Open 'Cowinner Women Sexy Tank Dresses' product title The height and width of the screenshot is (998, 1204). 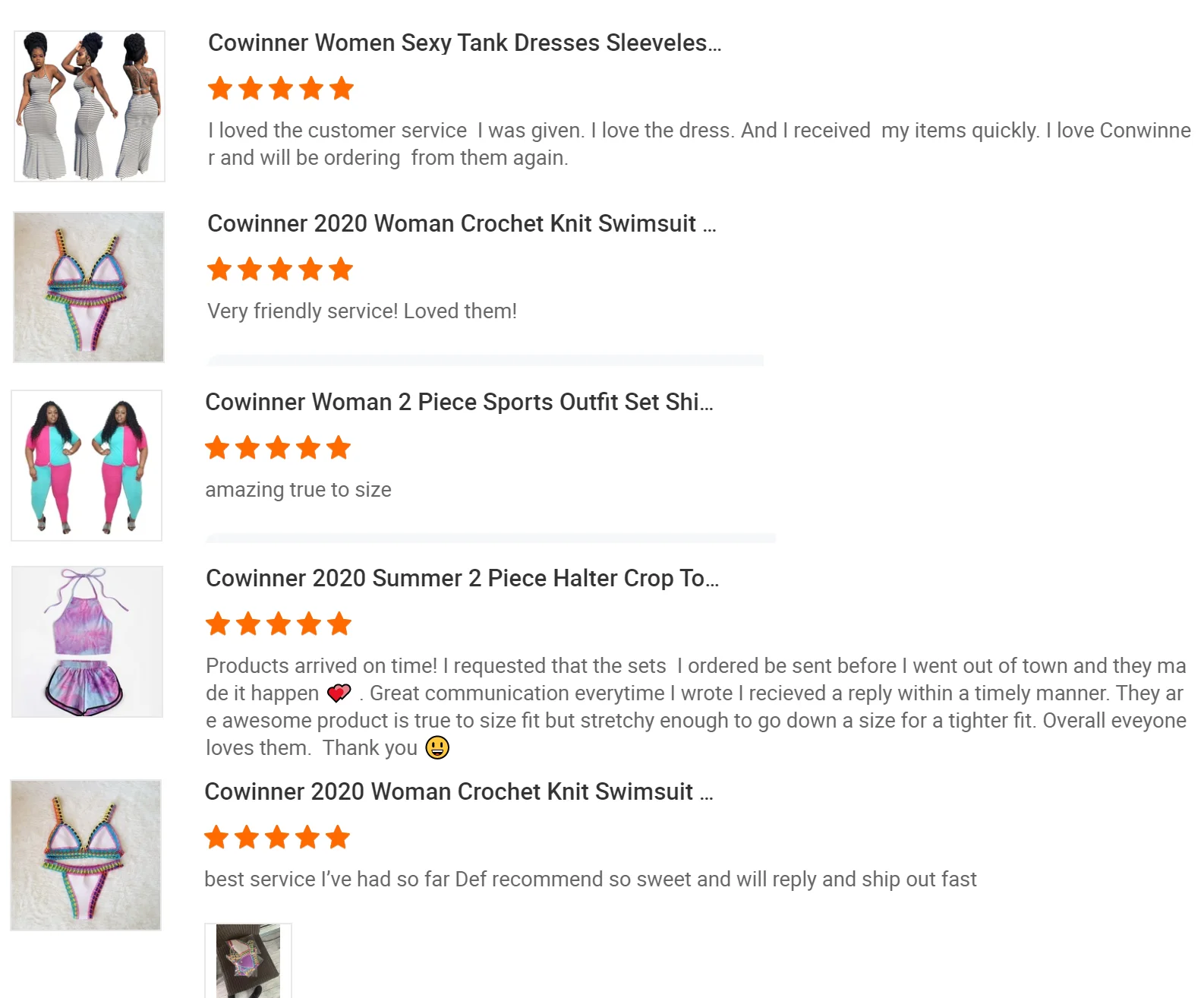point(465,43)
